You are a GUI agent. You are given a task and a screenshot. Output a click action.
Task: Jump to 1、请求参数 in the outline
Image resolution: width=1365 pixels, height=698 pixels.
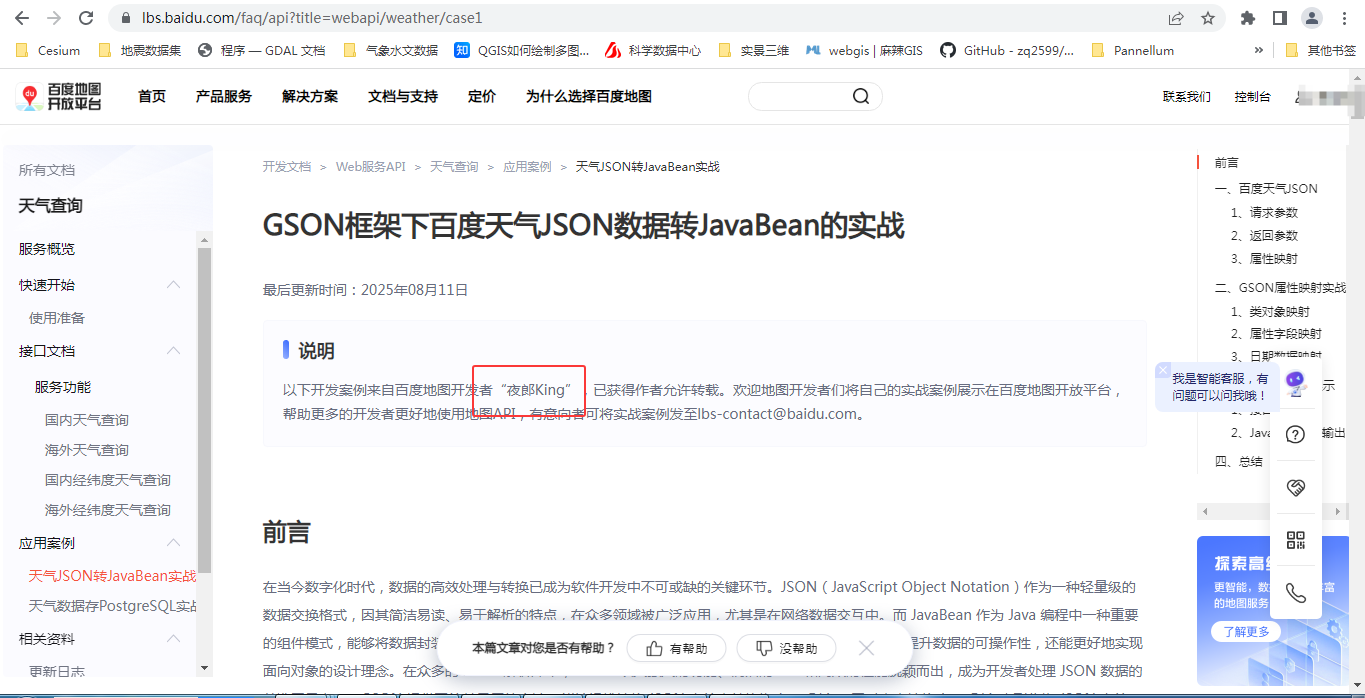coord(1264,213)
